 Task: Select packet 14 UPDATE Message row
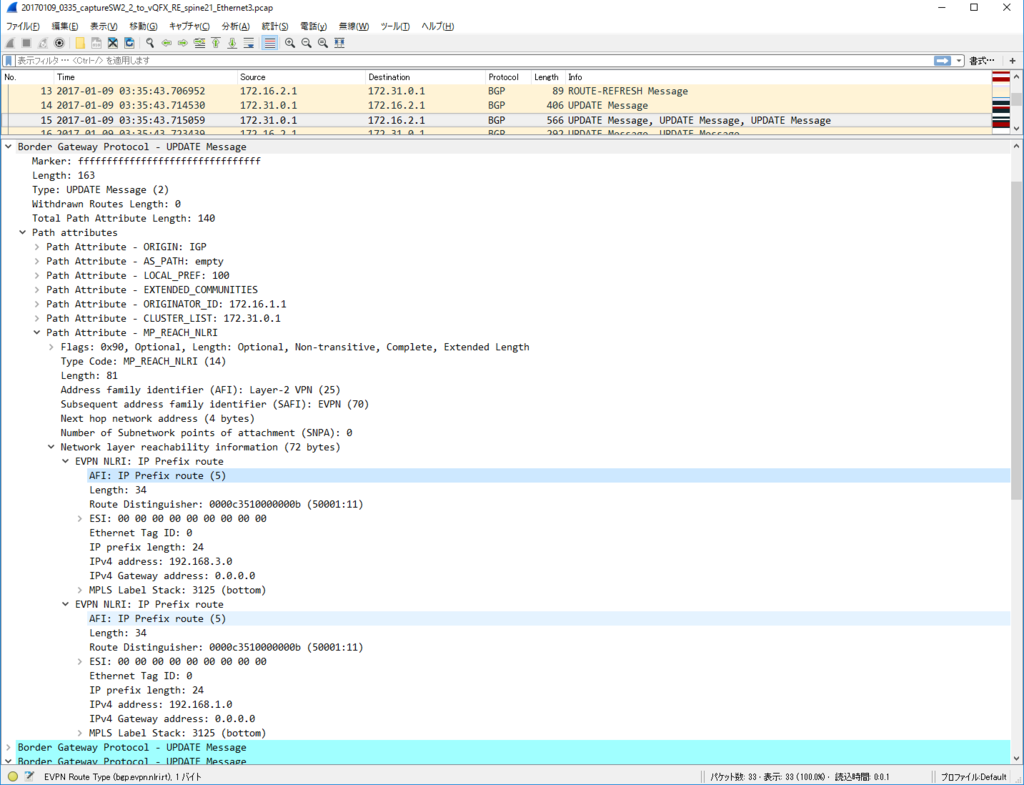click(496, 106)
